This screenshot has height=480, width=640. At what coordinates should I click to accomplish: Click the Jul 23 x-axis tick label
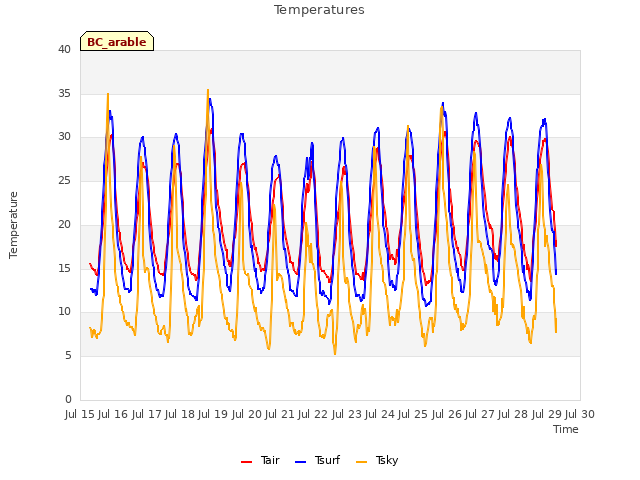pos(346,414)
